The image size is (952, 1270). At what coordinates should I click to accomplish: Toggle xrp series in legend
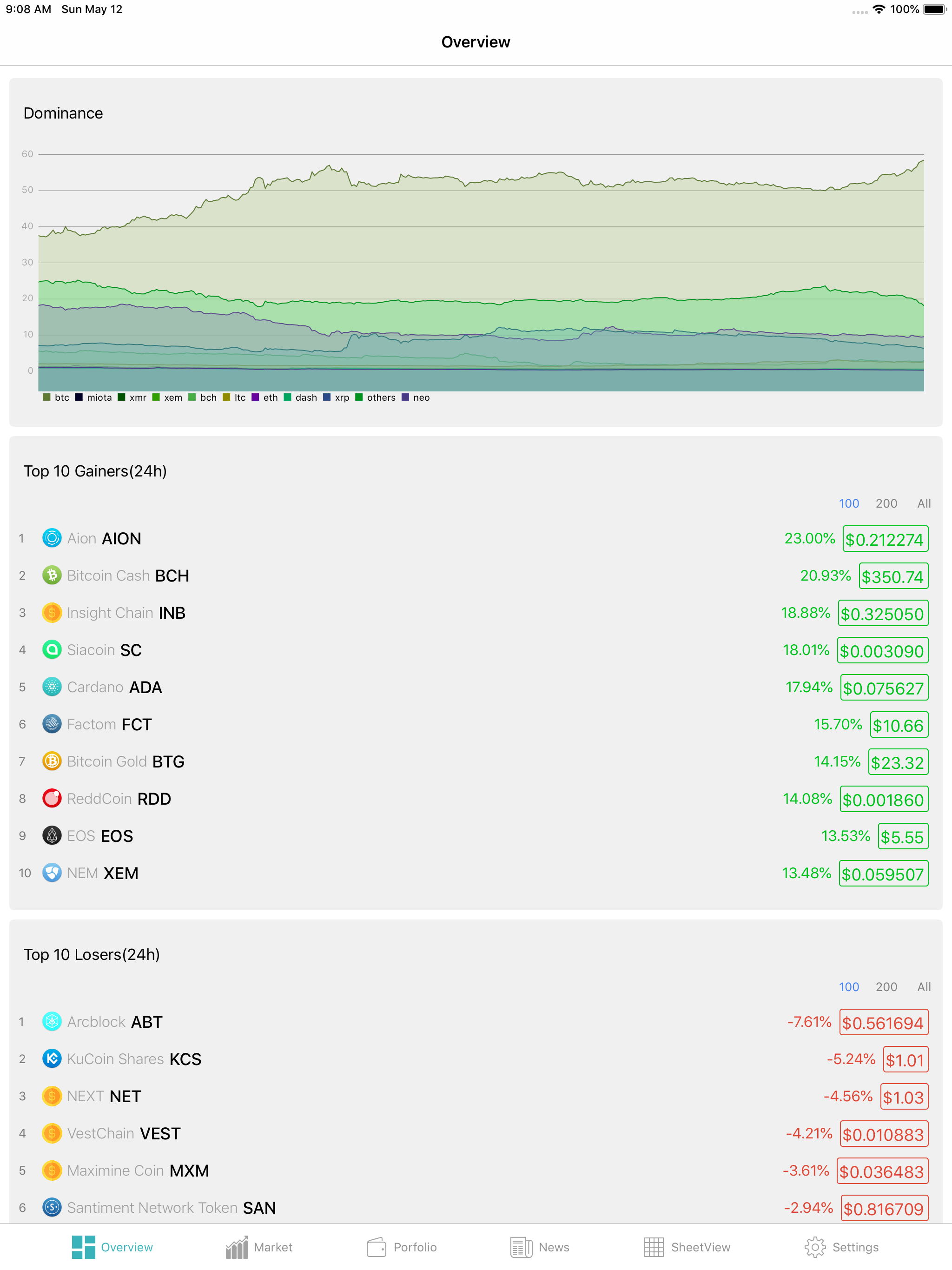pos(337,397)
